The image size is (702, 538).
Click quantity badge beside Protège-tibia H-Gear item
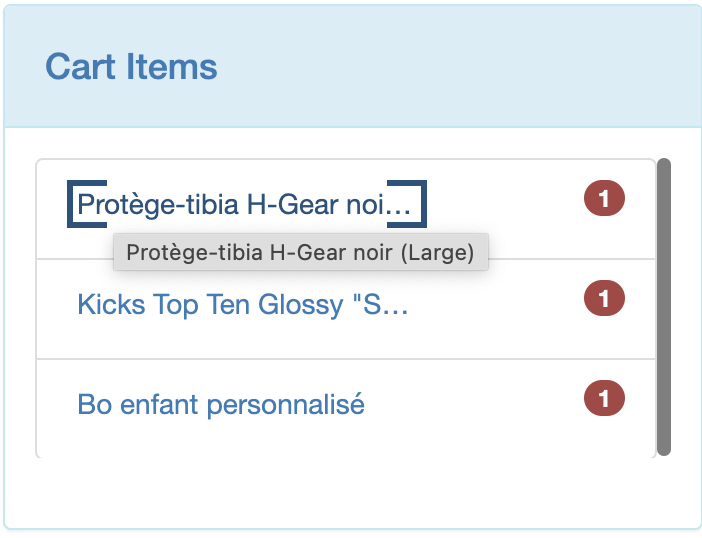(x=604, y=199)
